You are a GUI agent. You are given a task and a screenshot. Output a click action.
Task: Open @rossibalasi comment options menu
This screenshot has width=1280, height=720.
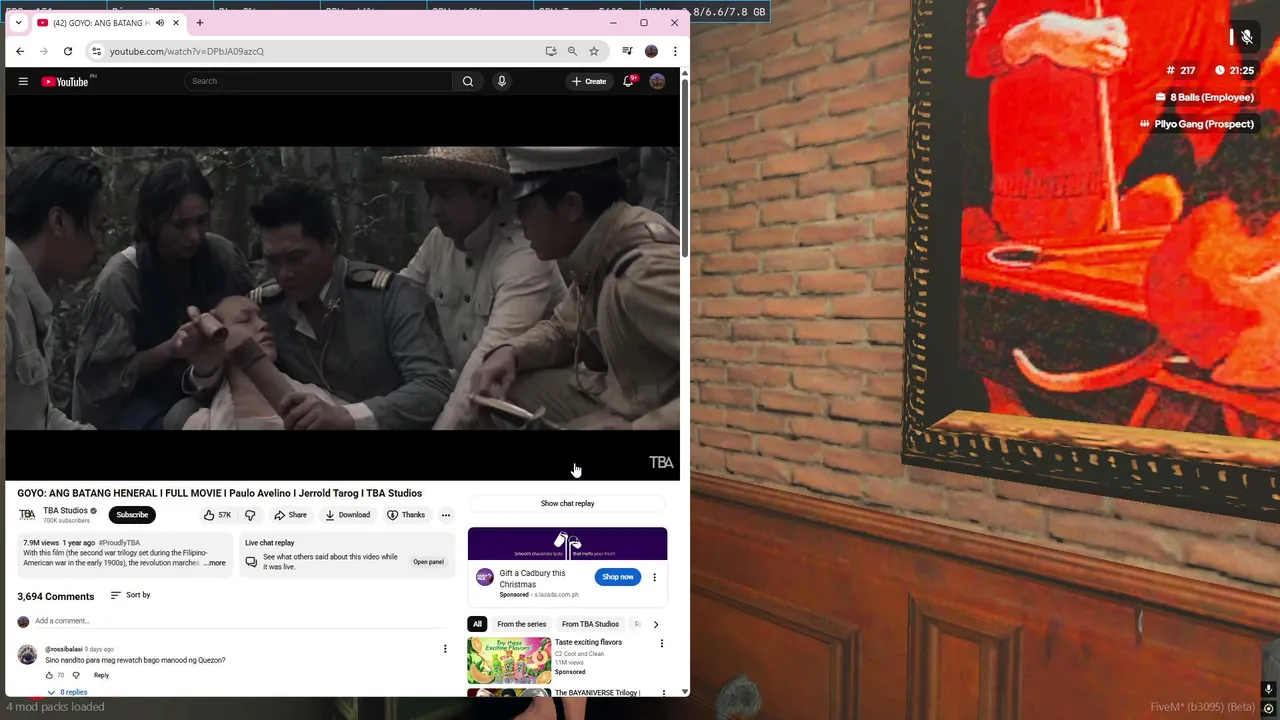[x=445, y=649]
